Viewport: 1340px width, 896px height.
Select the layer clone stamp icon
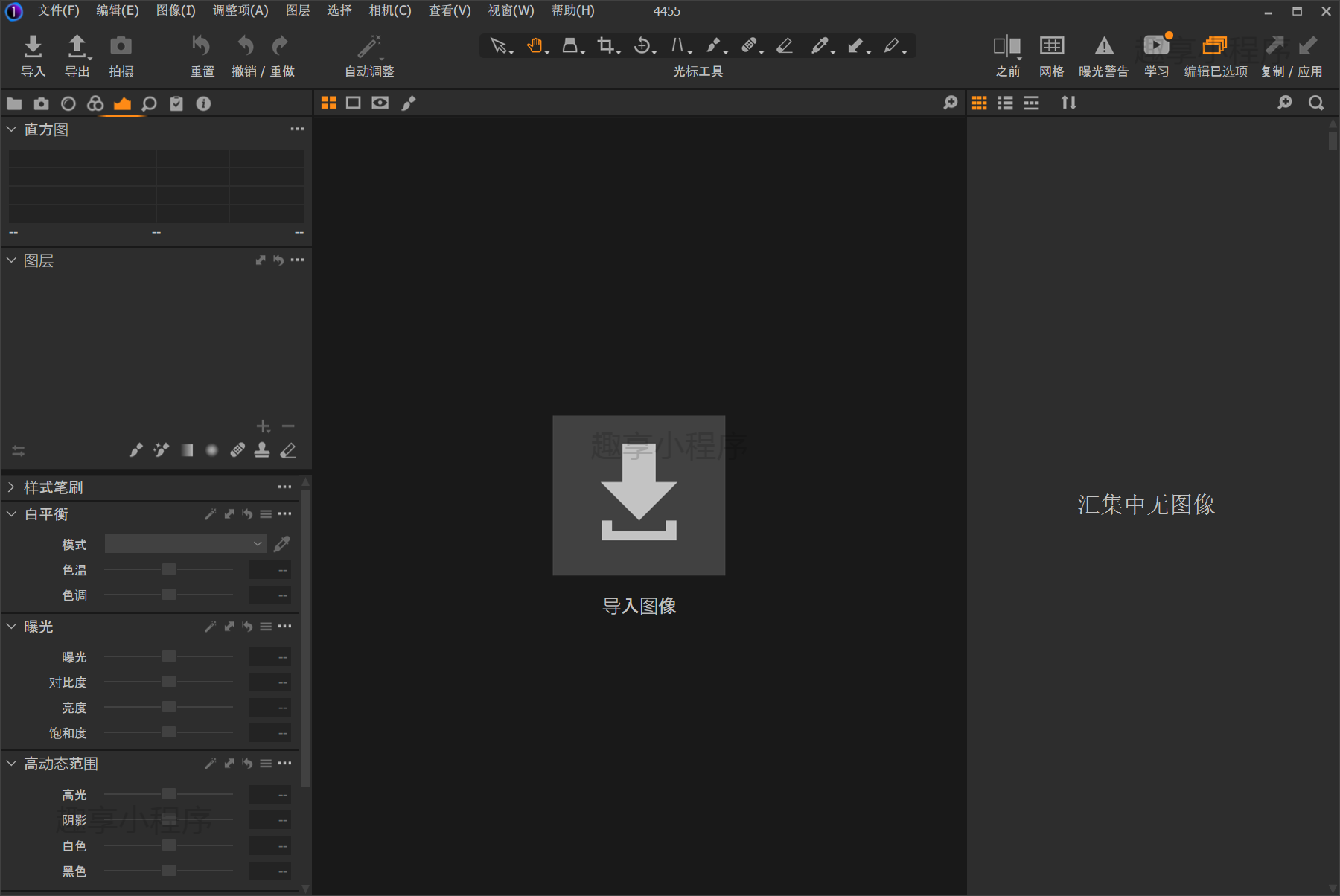262,450
